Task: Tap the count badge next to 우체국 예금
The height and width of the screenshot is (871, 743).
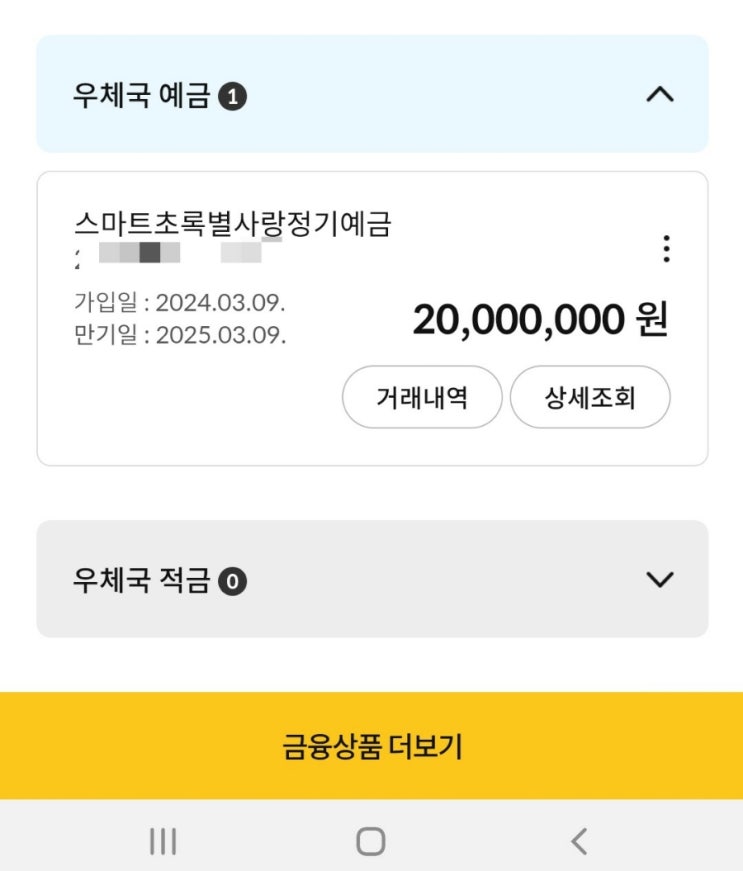Action: pos(232,97)
